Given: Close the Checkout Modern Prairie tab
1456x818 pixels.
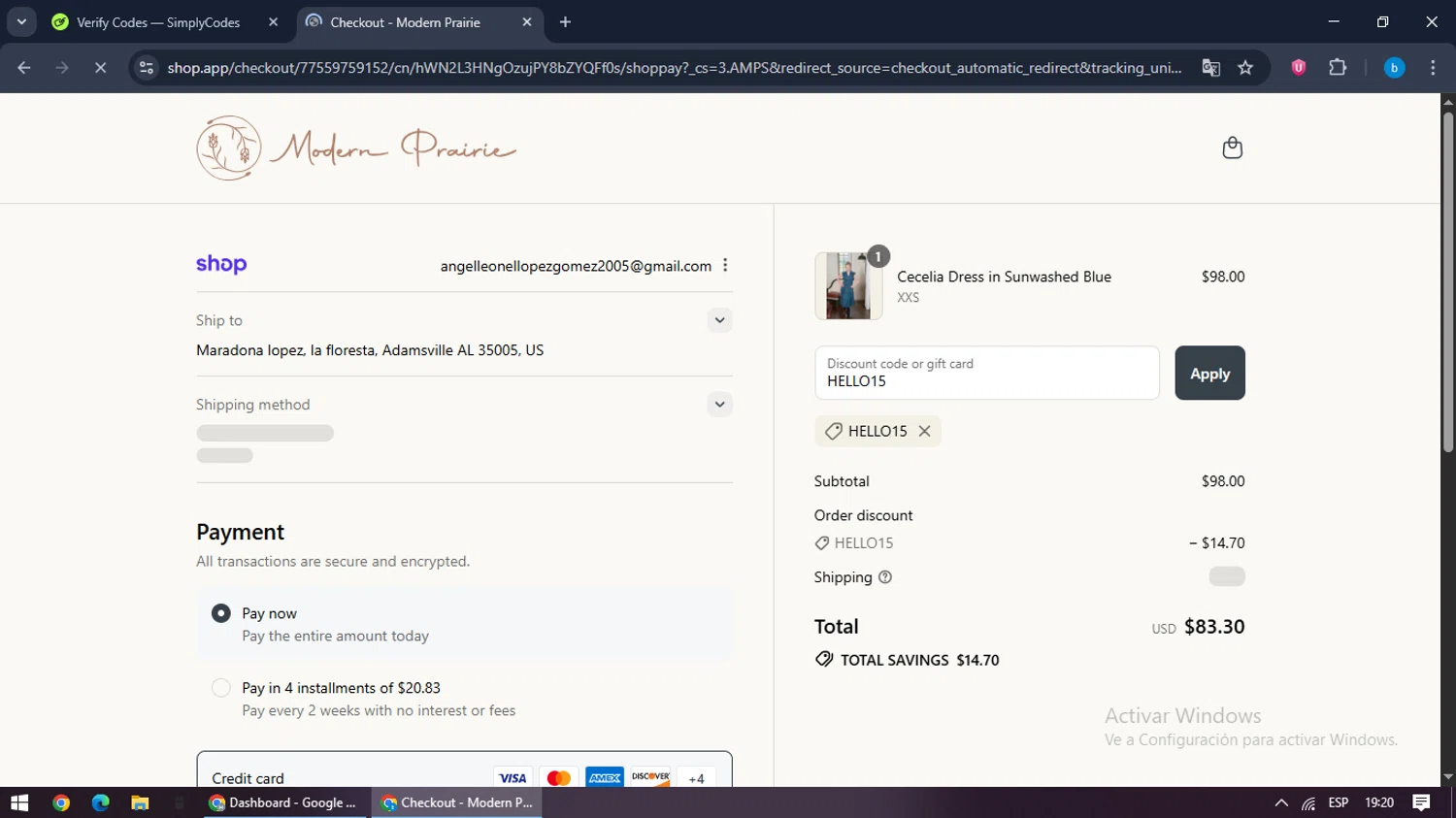Looking at the screenshot, I should pyautogui.click(x=526, y=22).
